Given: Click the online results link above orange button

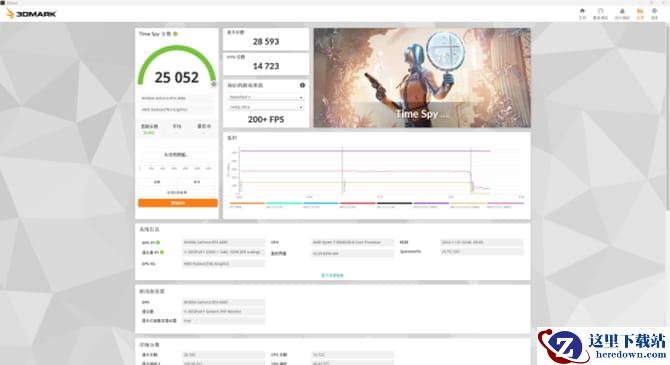Looking at the screenshot, I should [x=177, y=193].
